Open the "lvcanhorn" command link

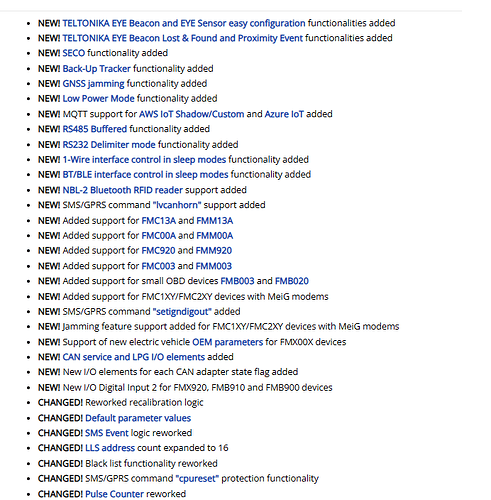[x=179, y=205]
